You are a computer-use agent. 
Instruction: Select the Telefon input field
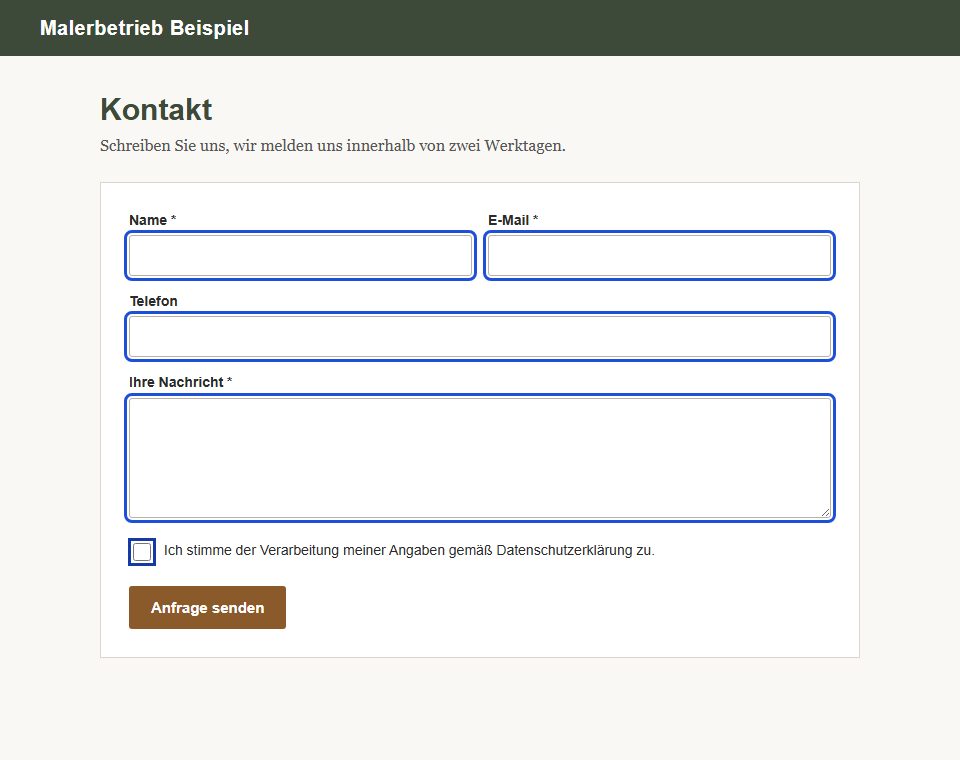pos(480,336)
